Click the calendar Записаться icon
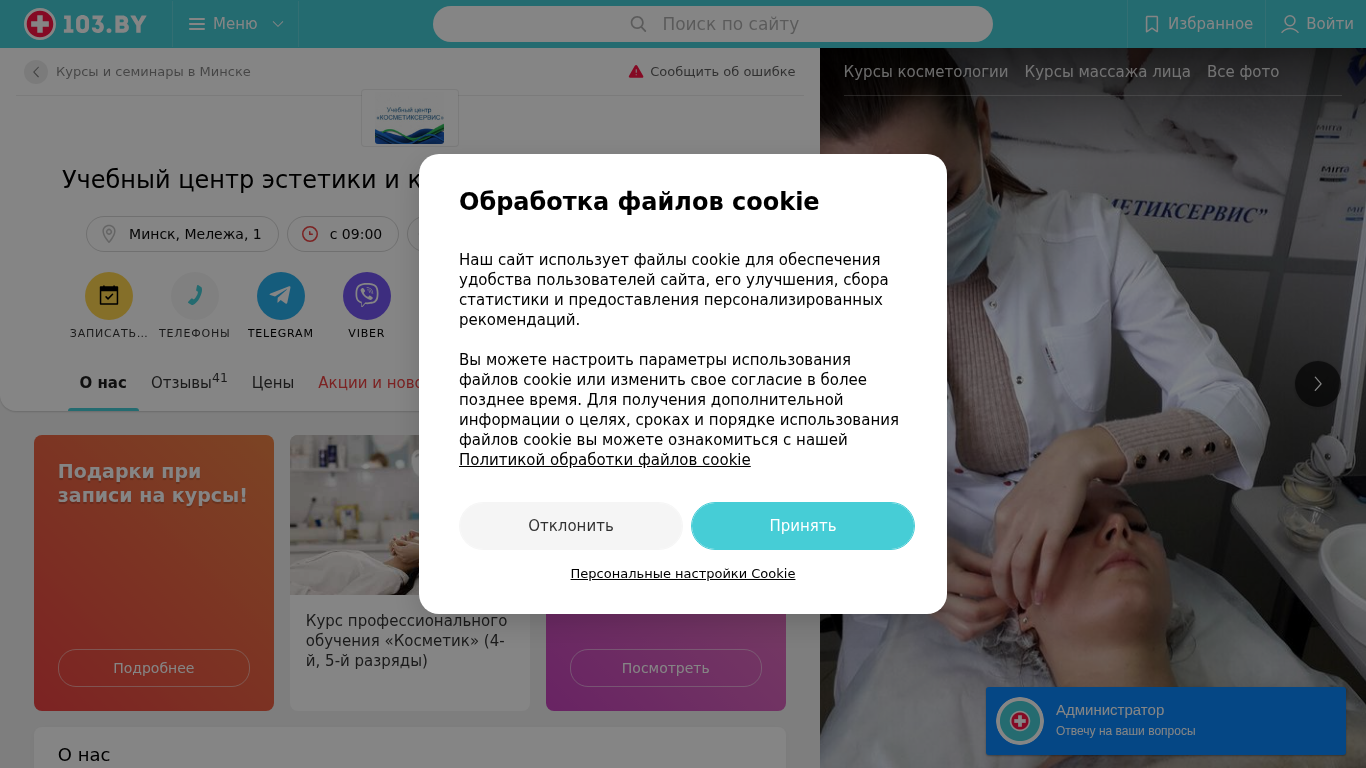Viewport: 1366px width, 768px height. 109,296
